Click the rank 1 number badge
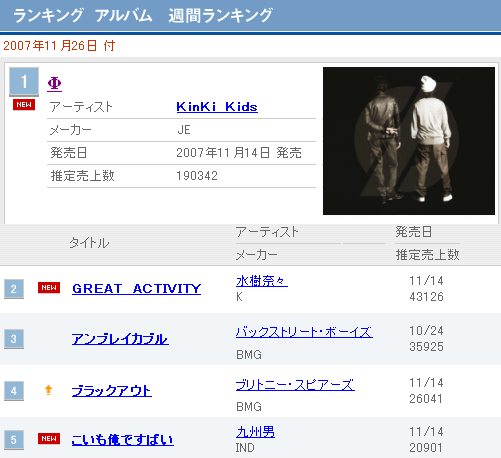The width and height of the screenshot is (501, 458). (24, 82)
